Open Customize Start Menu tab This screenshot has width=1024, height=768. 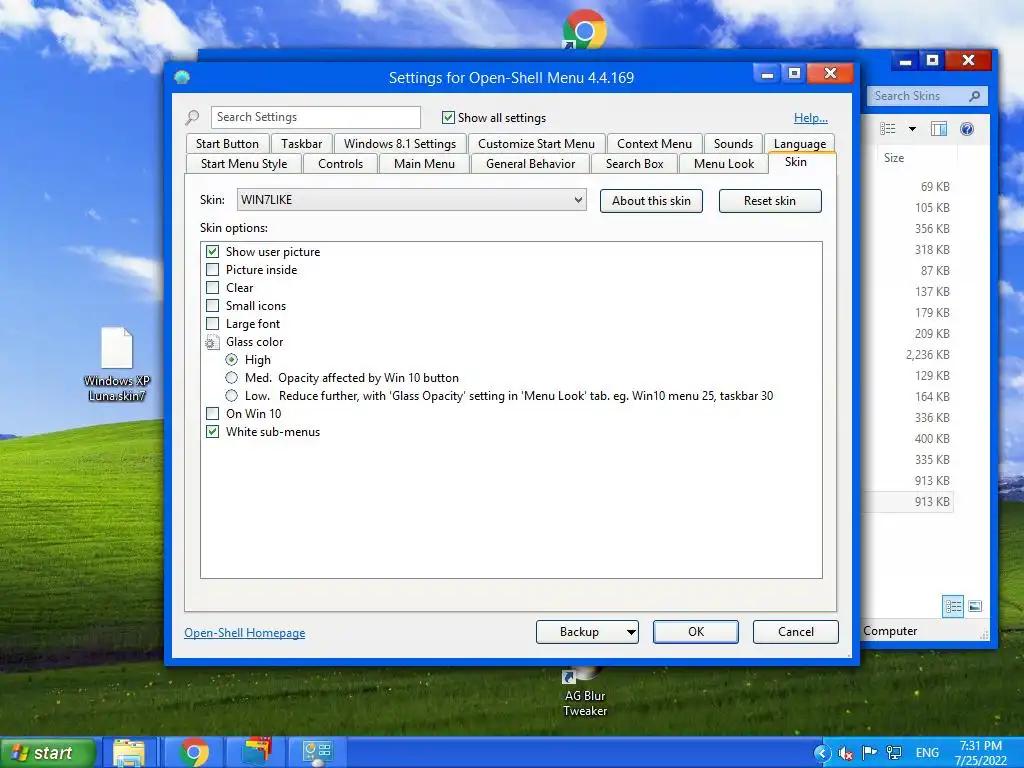coord(536,144)
